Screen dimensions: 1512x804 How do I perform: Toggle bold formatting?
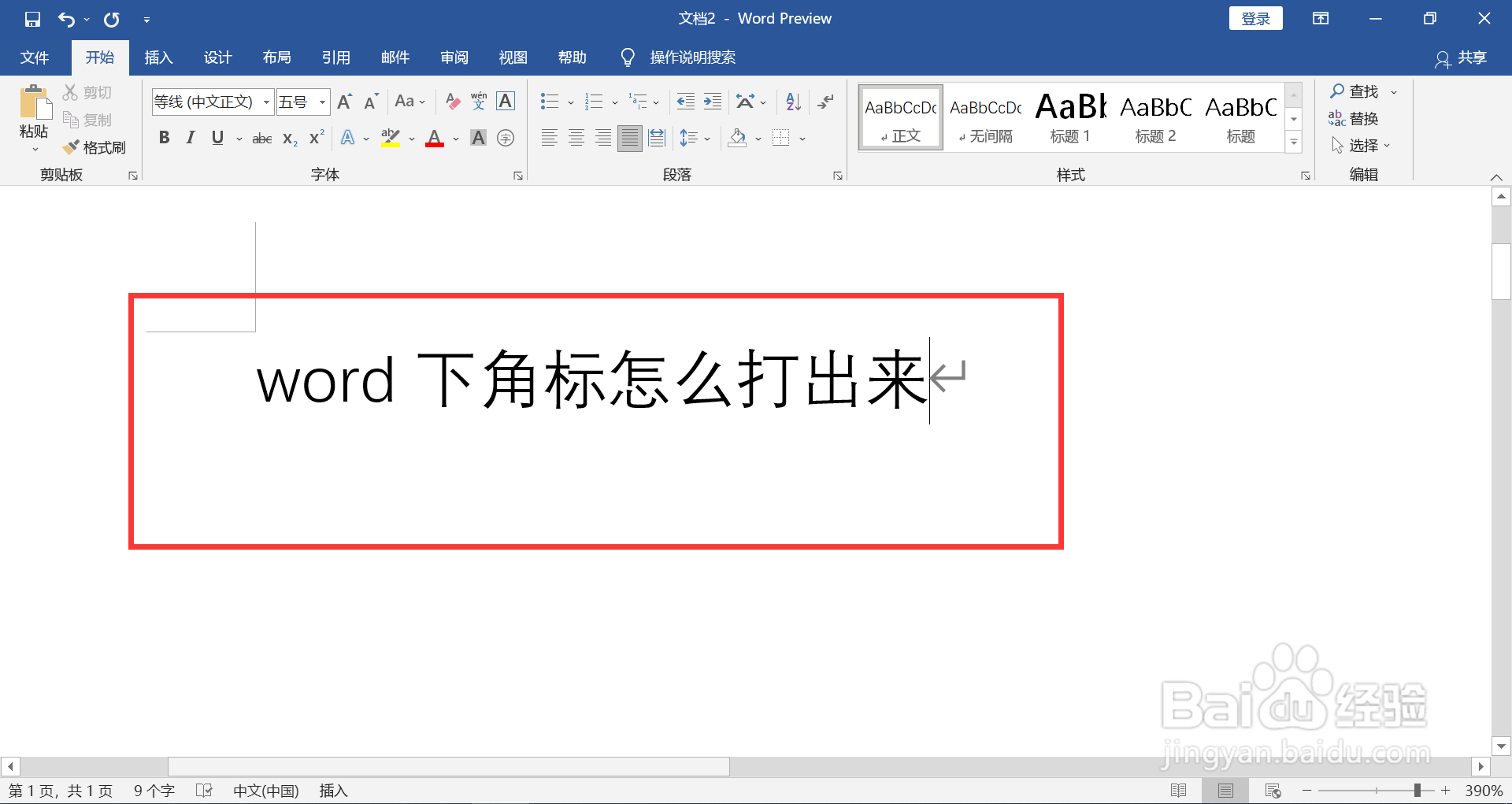pos(164,139)
